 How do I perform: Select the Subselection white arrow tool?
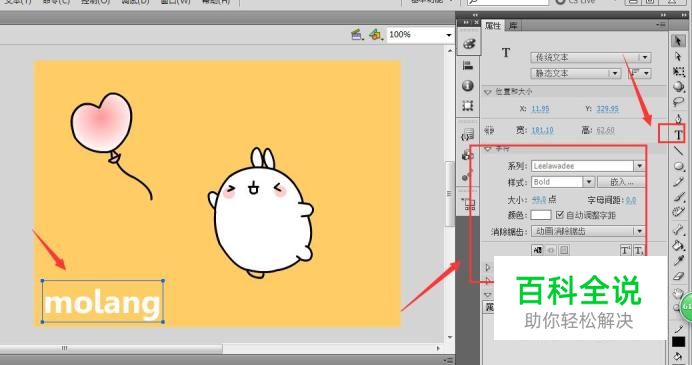pos(678,56)
